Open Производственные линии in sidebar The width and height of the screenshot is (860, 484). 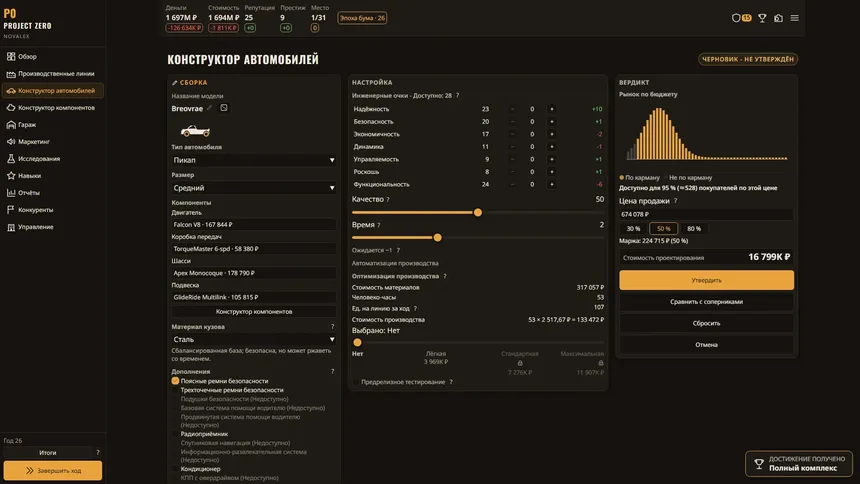click(x=53, y=74)
